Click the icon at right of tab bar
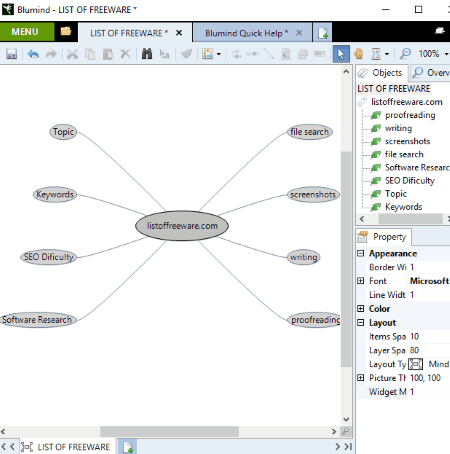Screen dimensions: 450x454 coord(440,31)
